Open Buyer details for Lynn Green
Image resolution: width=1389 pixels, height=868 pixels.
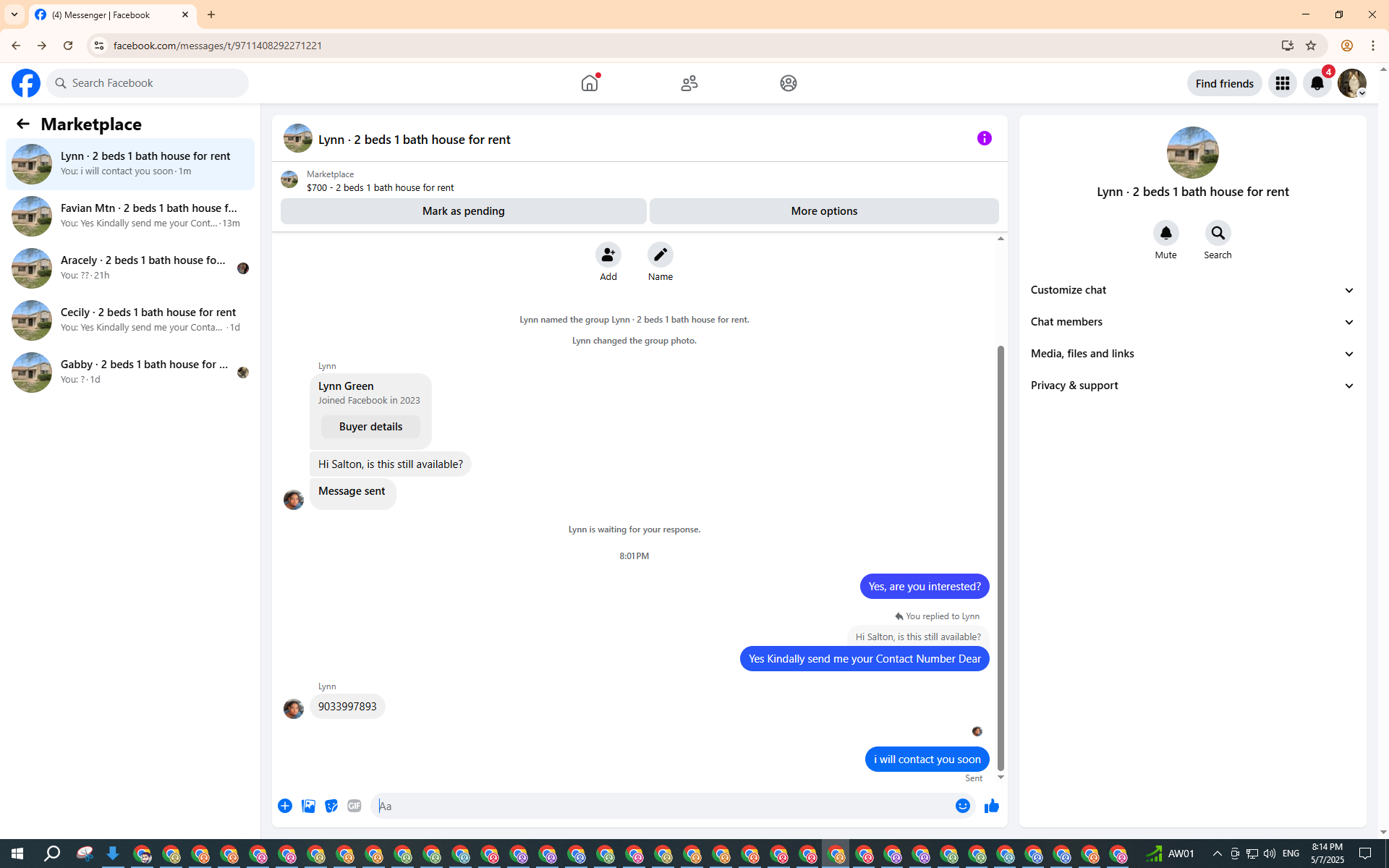pyautogui.click(x=370, y=427)
